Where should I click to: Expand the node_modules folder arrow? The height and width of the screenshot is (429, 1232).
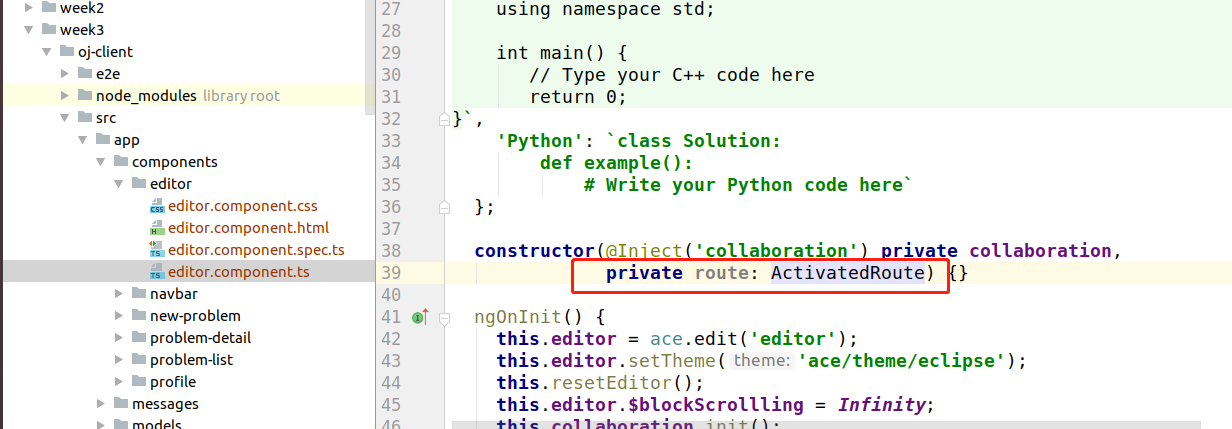(x=64, y=95)
